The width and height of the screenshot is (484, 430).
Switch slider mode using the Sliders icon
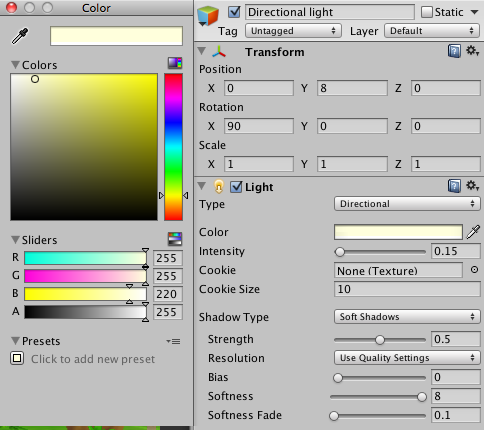(x=175, y=239)
